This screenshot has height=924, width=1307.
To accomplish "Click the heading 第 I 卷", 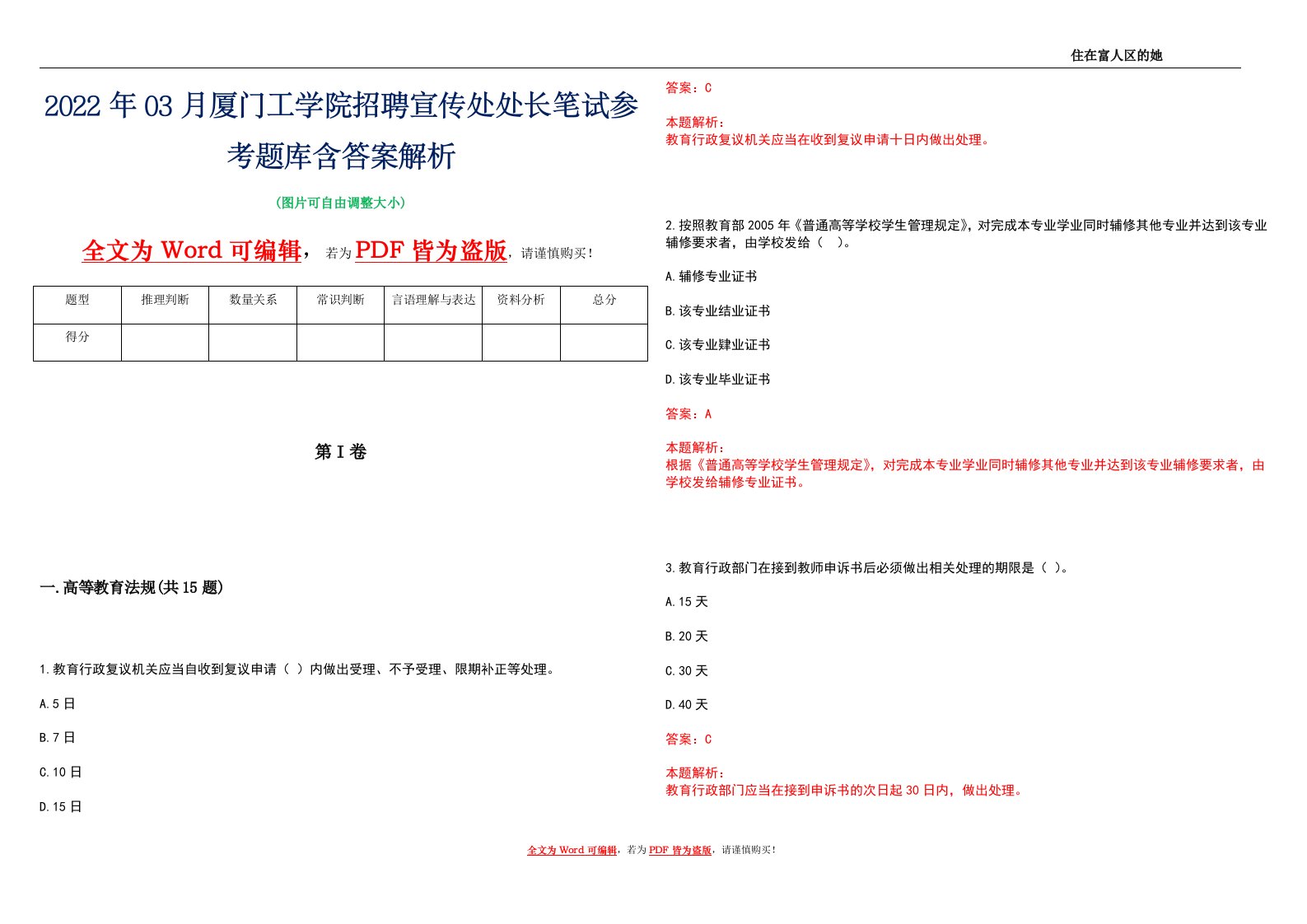I will pos(341,451).
